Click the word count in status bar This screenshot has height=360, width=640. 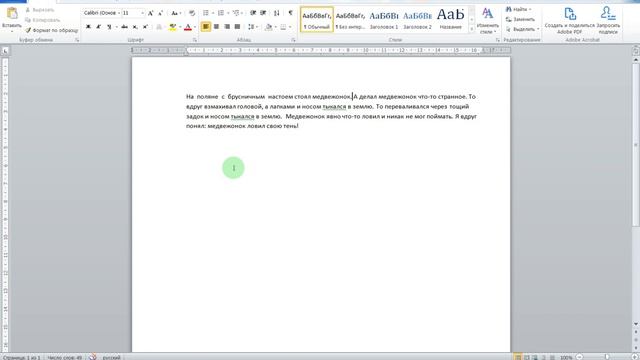(64, 358)
